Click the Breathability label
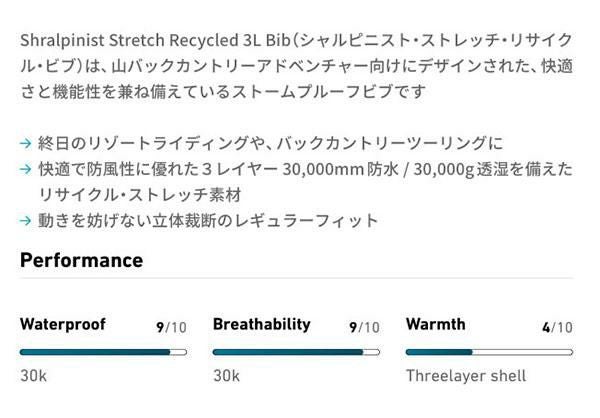Viewport: 600px width, 418px height. point(261,325)
